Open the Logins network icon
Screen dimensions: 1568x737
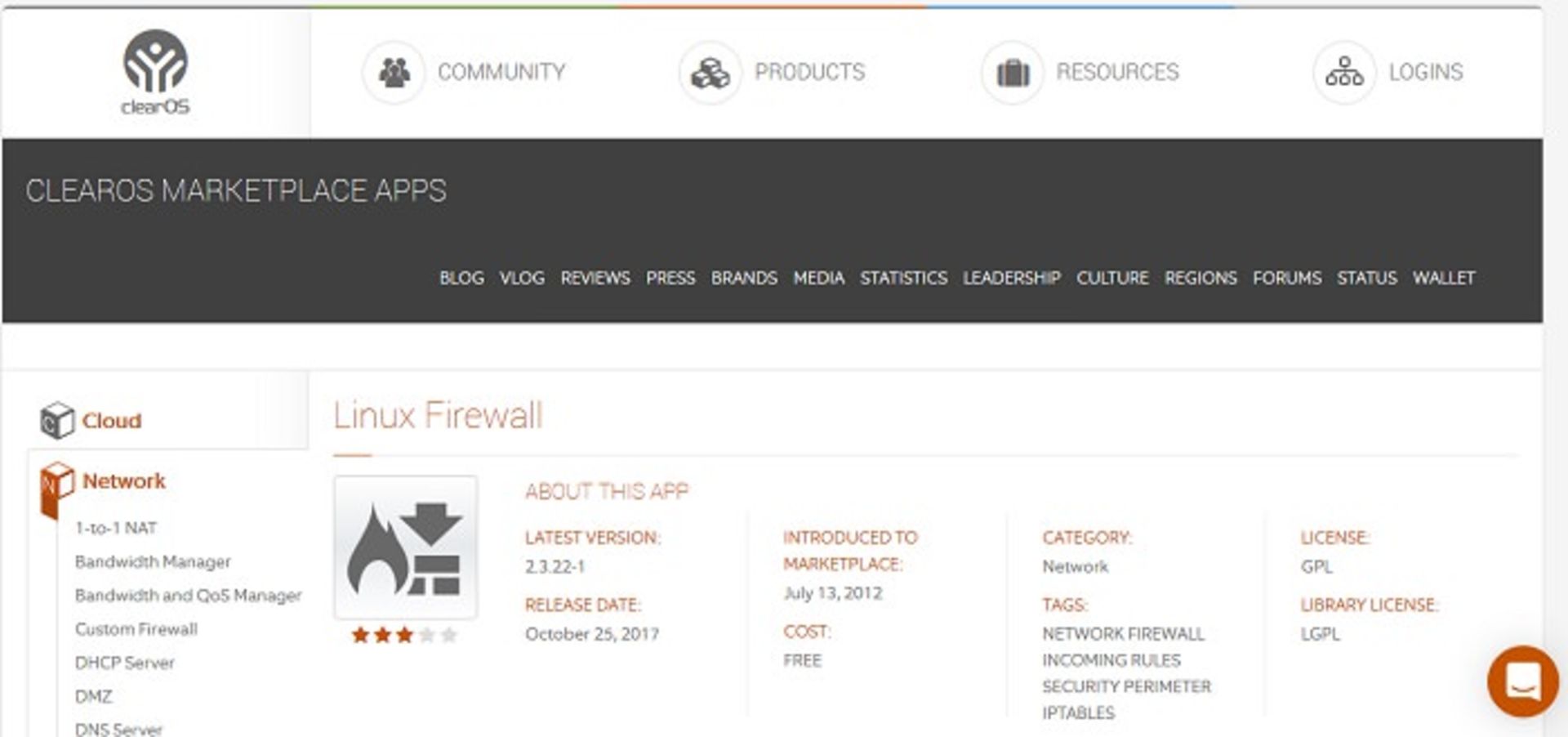1344,73
